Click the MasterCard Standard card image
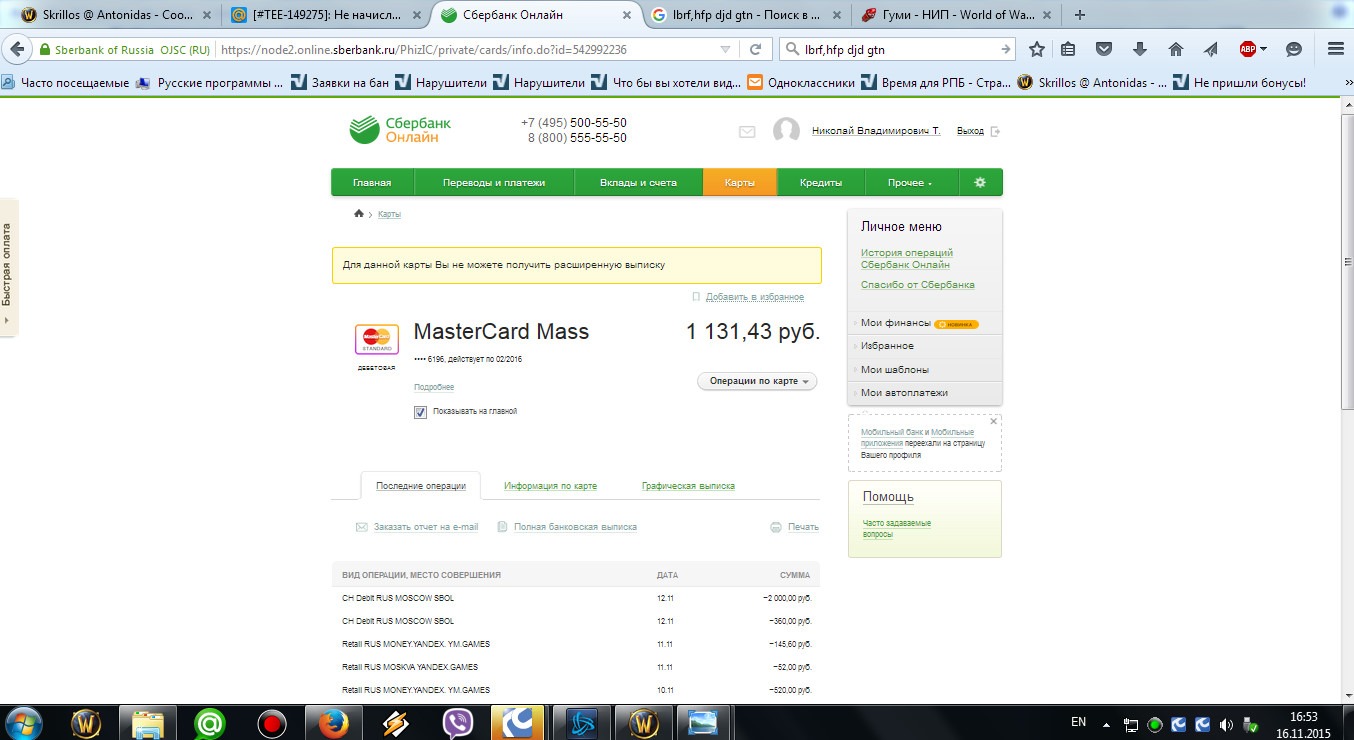The image size is (1354, 740). pyautogui.click(x=377, y=340)
